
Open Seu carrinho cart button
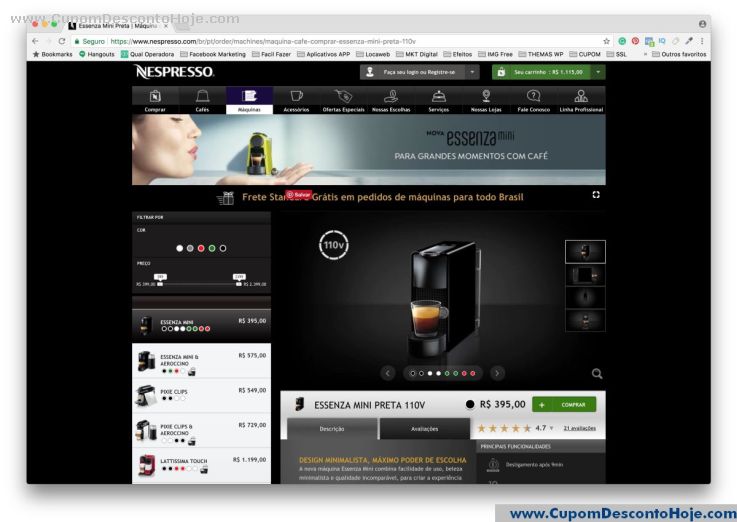click(541, 72)
